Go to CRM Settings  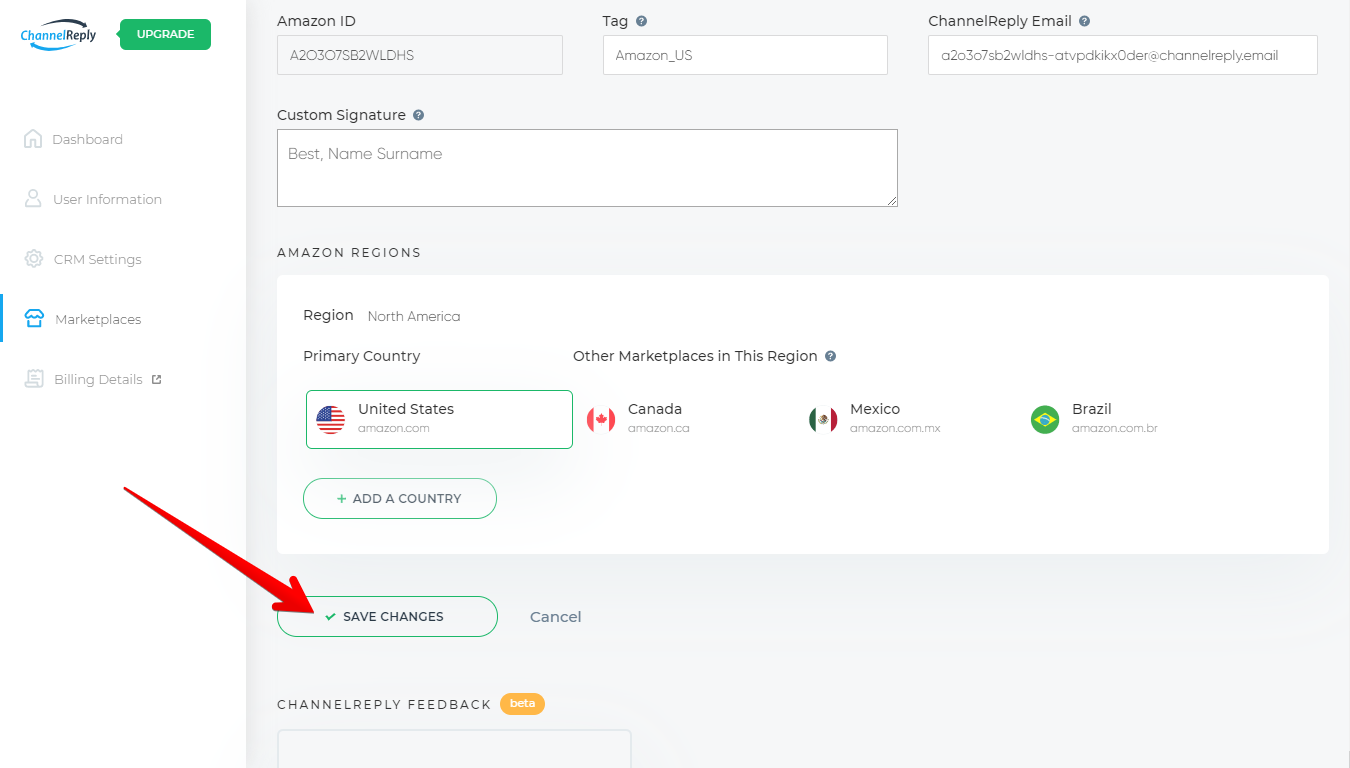pos(97,259)
